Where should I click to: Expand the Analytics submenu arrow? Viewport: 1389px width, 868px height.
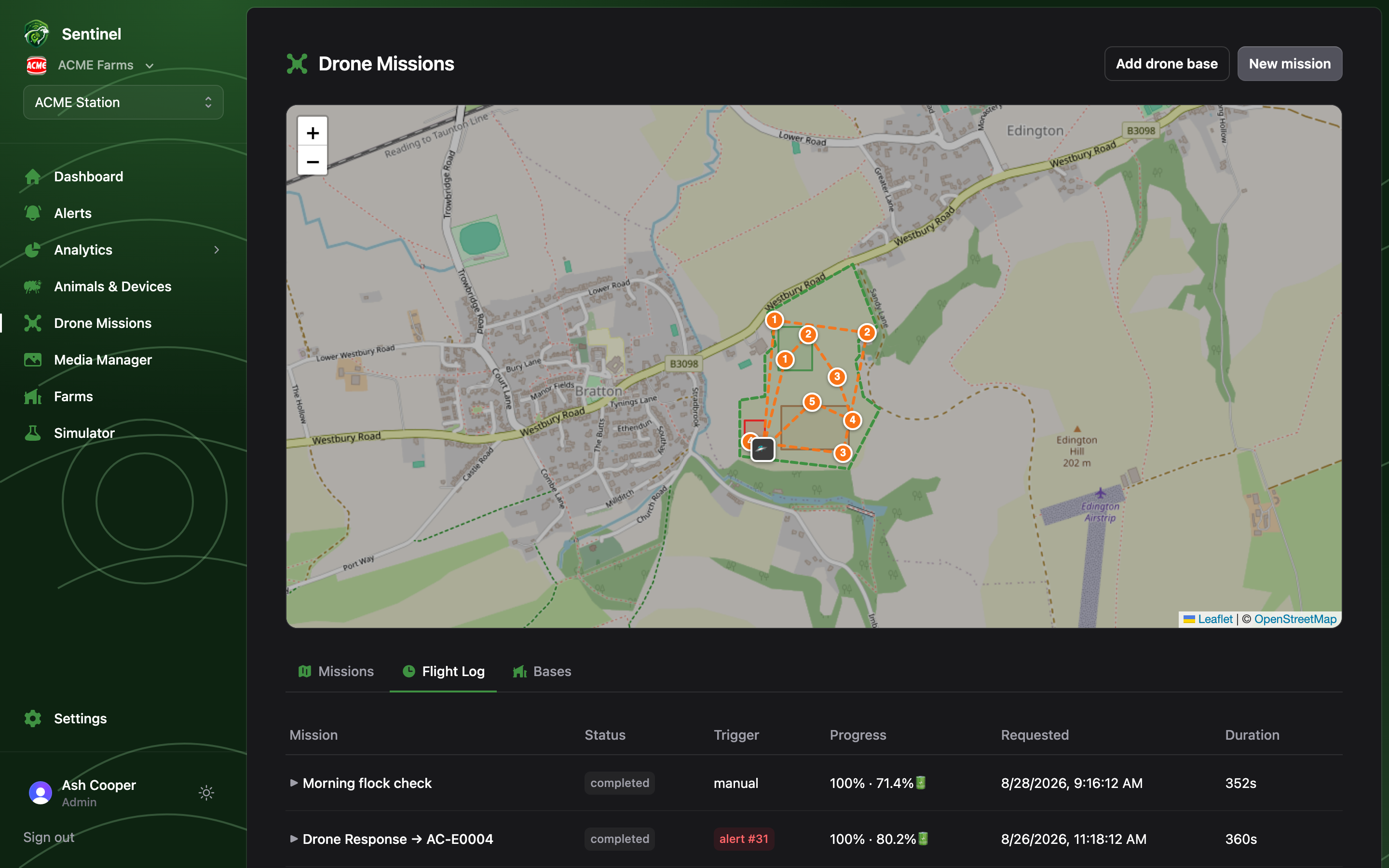point(217,250)
